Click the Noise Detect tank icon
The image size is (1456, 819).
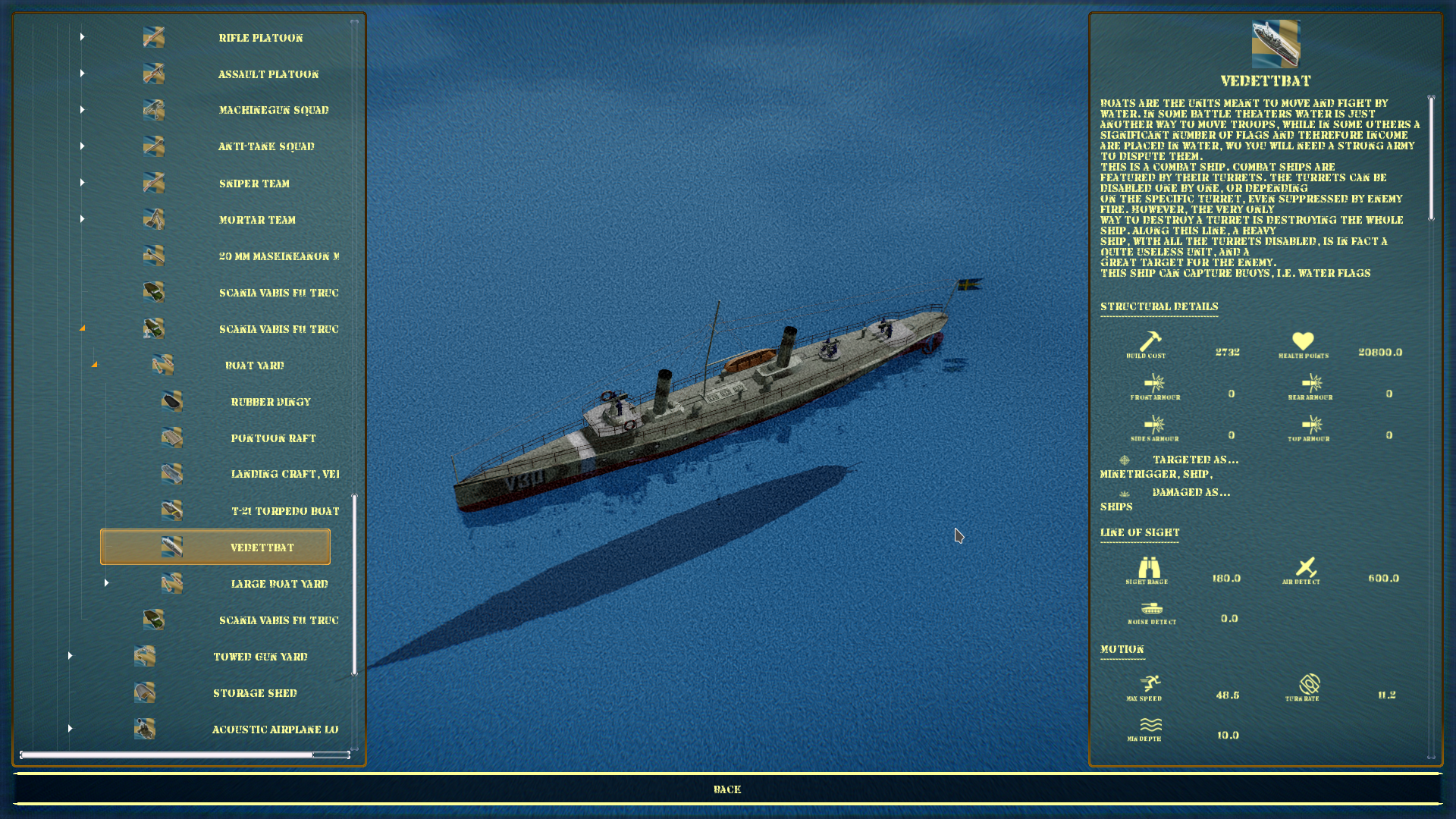pyautogui.click(x=1152, y=609)
